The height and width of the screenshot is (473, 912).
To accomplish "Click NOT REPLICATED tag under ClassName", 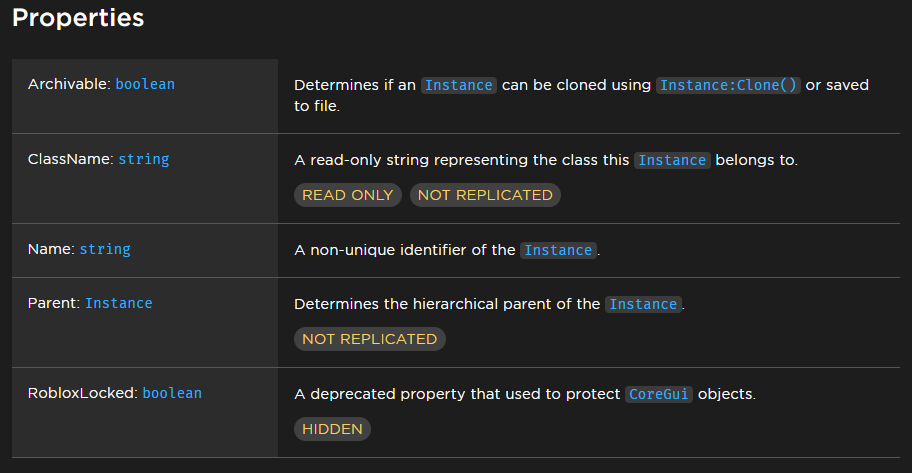I will [485, 195].
